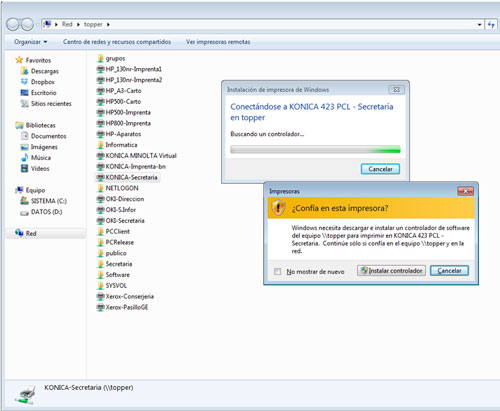
Task: Select PCRelease shared folder entry
Action: [x=115, y=242]
